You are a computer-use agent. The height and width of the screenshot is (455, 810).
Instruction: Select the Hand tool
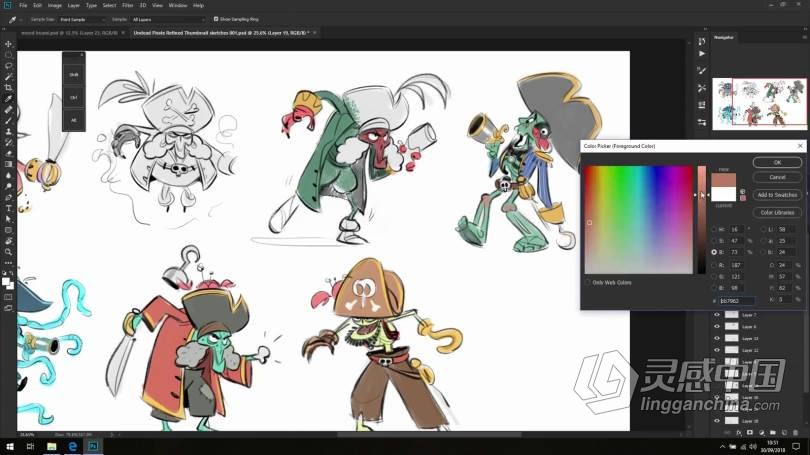click(x=8, y=241)
